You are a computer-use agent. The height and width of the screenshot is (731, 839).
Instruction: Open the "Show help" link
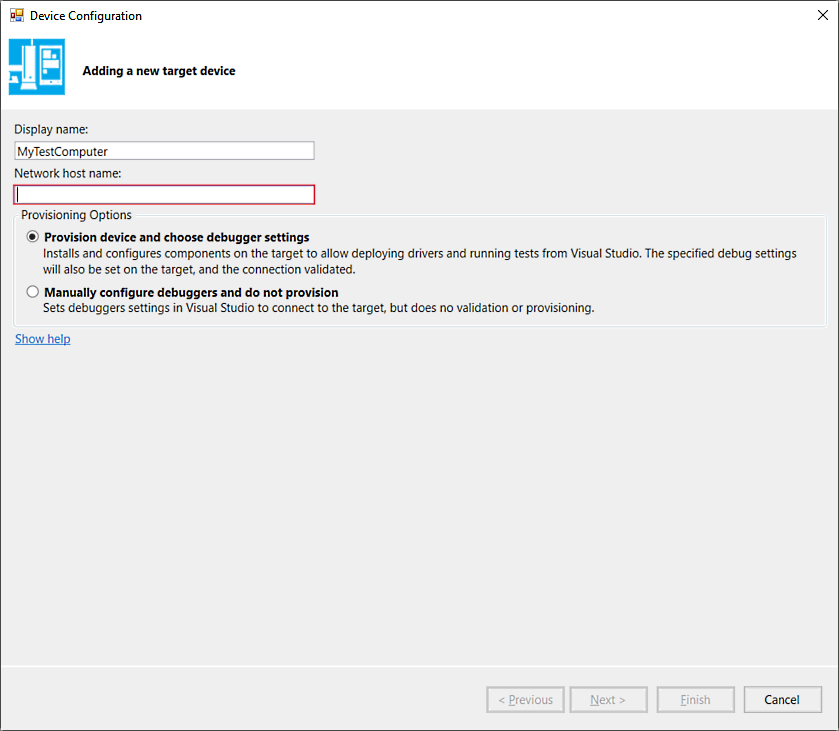42,338
